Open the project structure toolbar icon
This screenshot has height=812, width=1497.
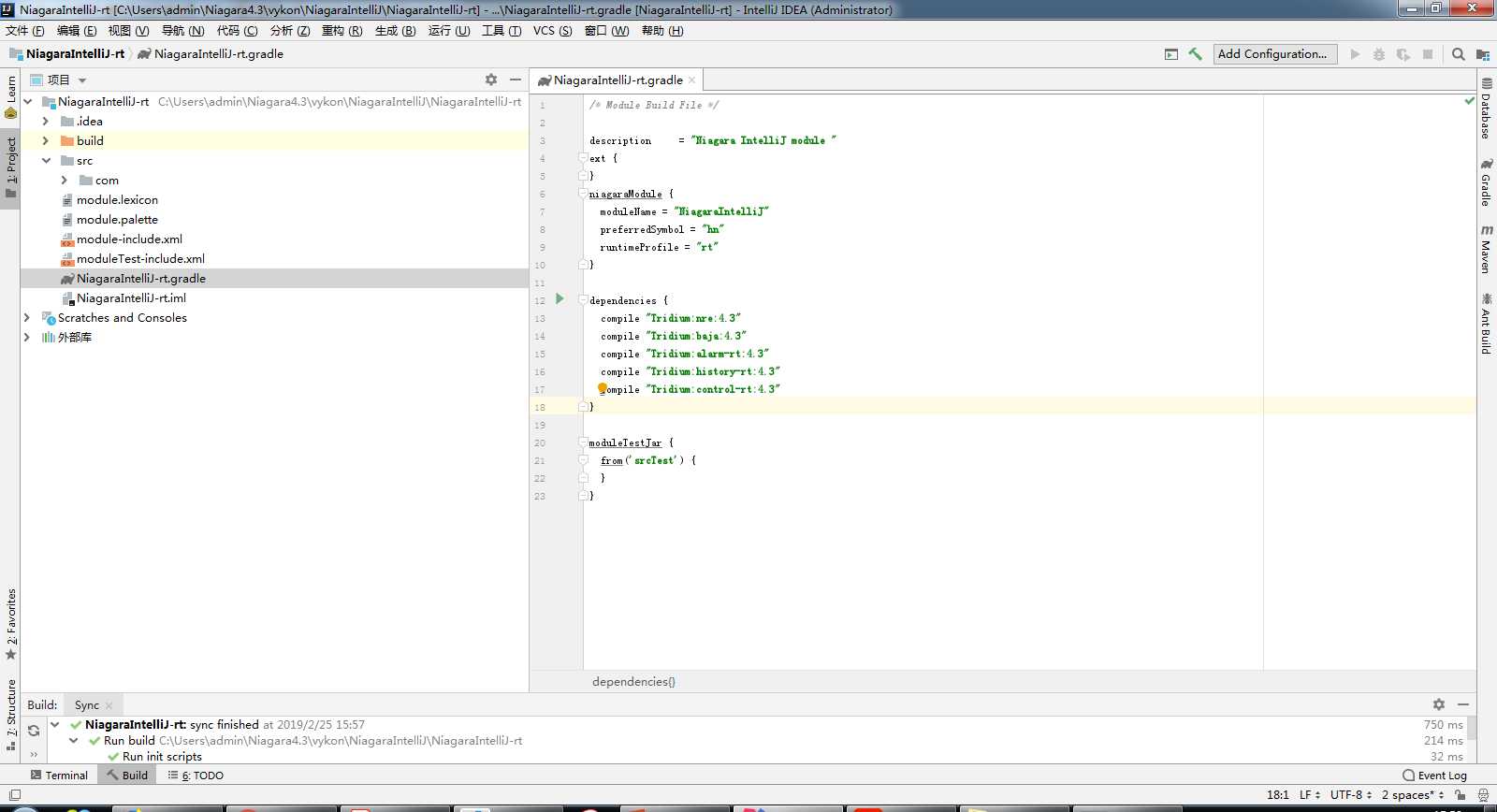pos(1483,54)
